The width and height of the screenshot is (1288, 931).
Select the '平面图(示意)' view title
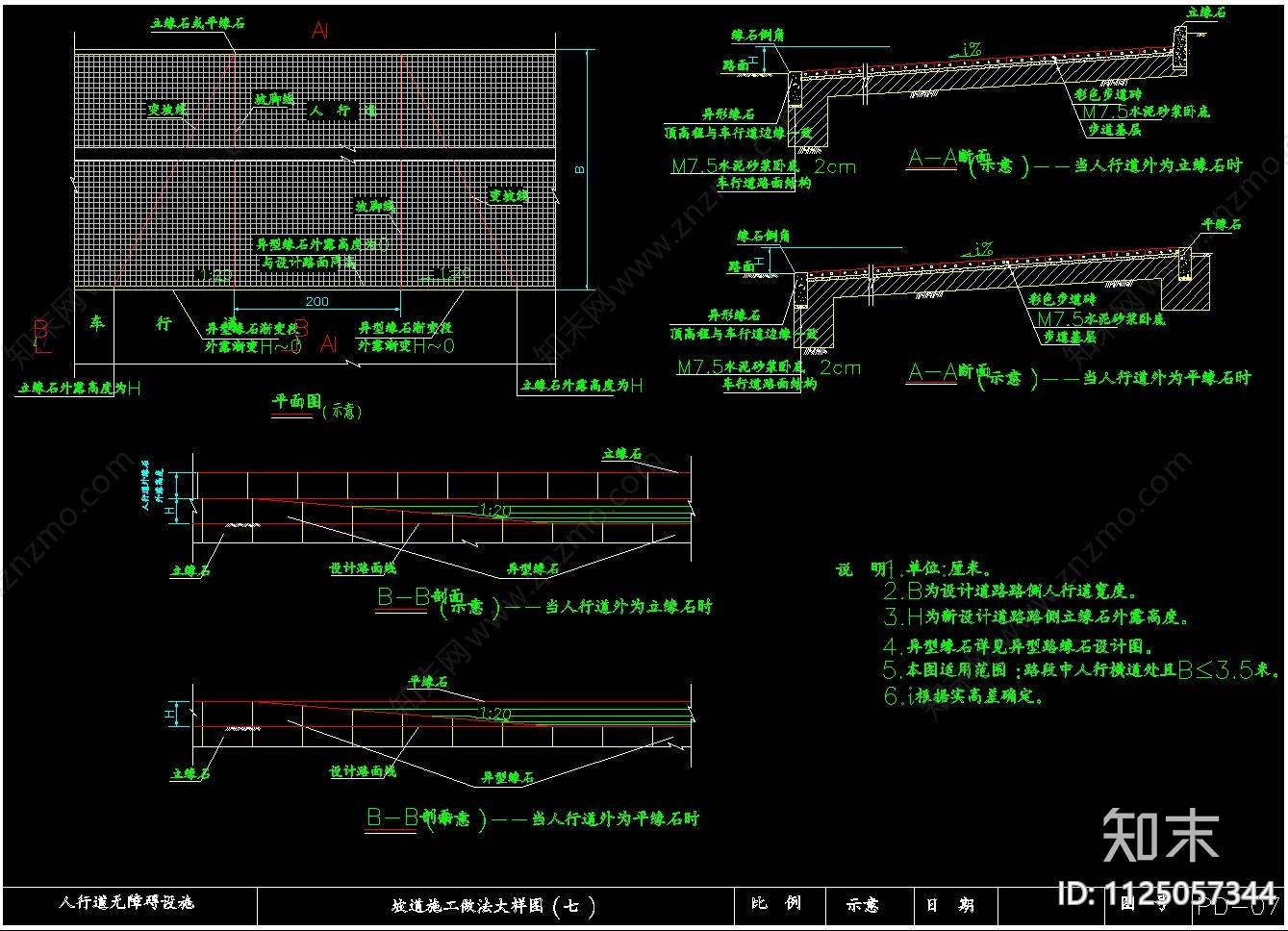point(317,405)
